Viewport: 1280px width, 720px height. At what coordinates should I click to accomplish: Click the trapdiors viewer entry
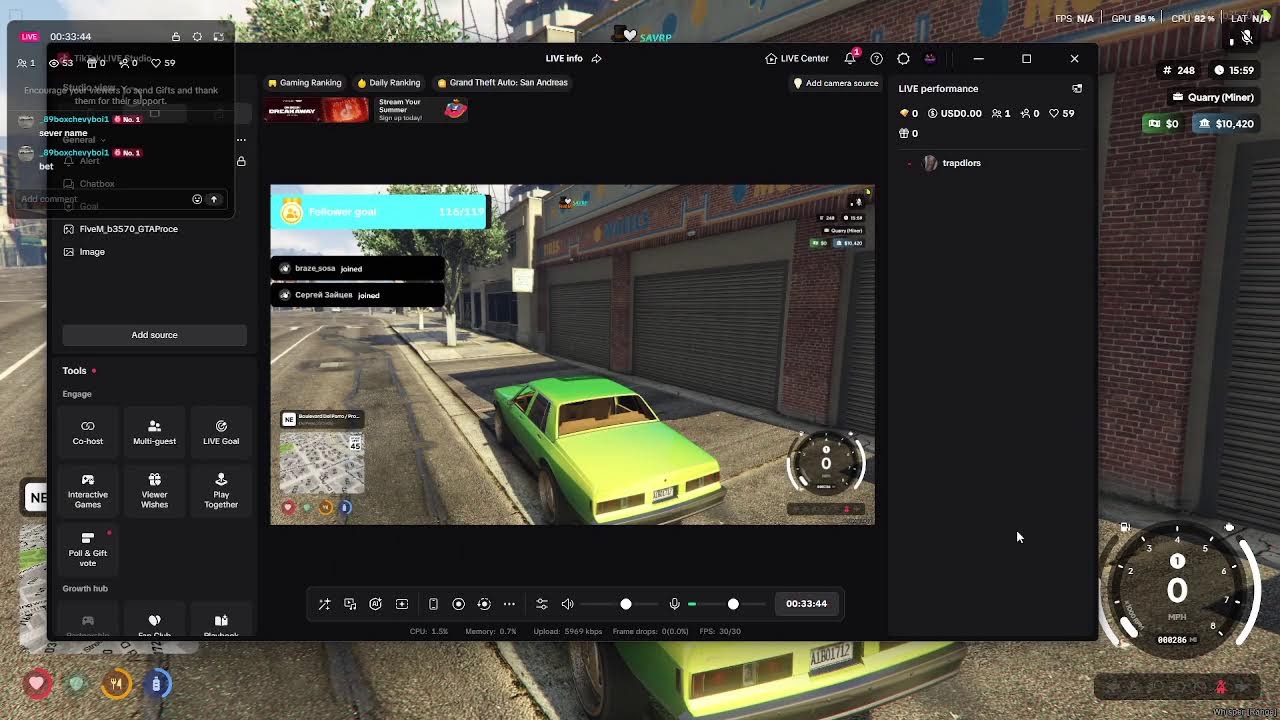[952, 163]
